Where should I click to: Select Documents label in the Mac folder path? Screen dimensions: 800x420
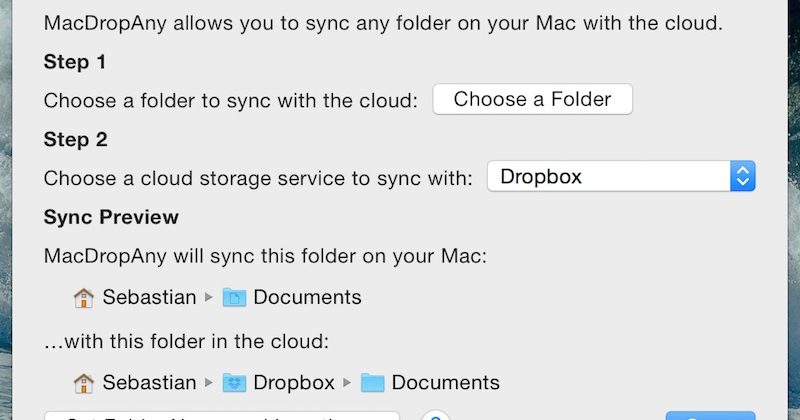[307, 297]
